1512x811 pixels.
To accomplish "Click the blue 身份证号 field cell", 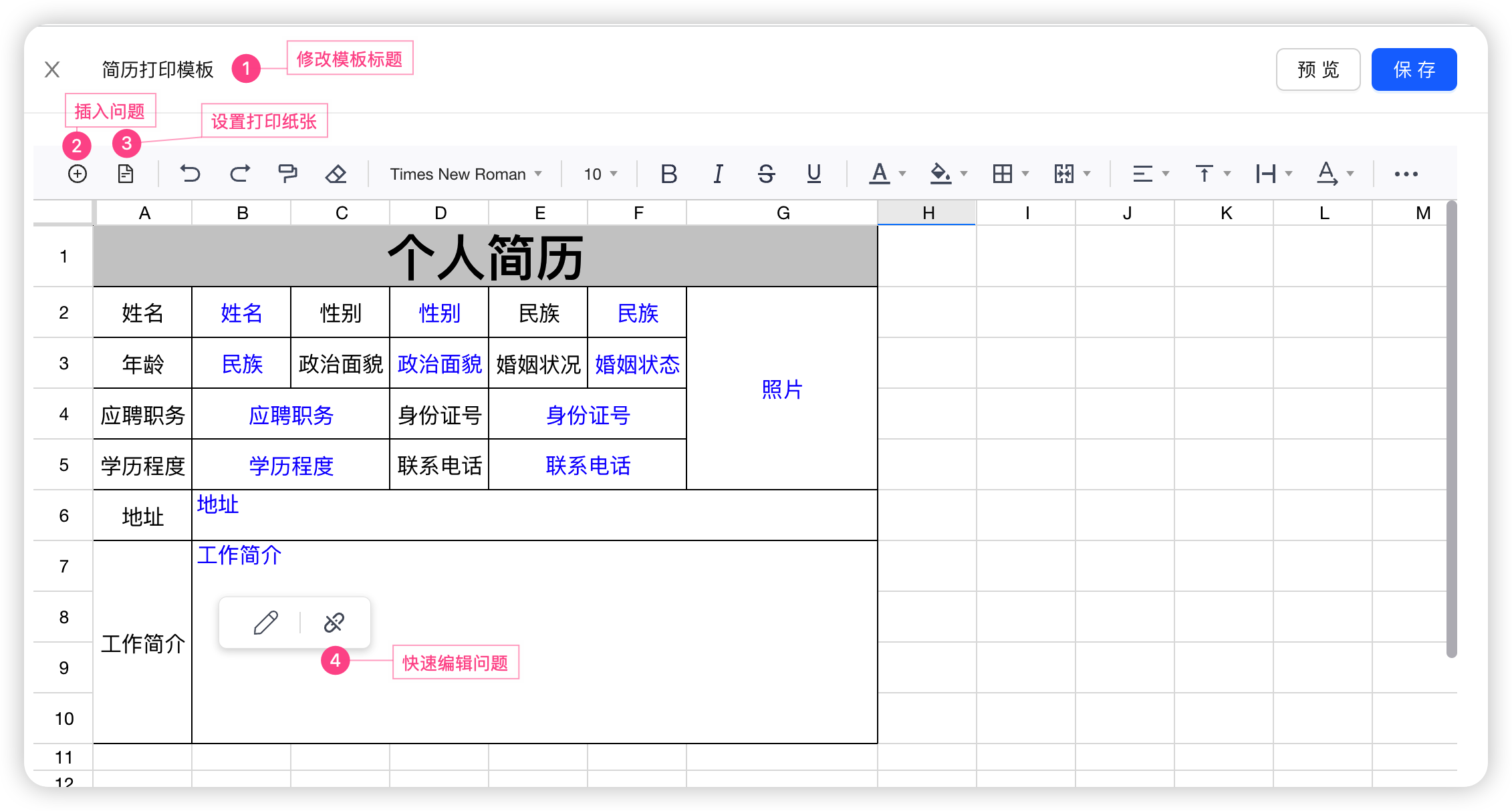I will click(588, 414).
